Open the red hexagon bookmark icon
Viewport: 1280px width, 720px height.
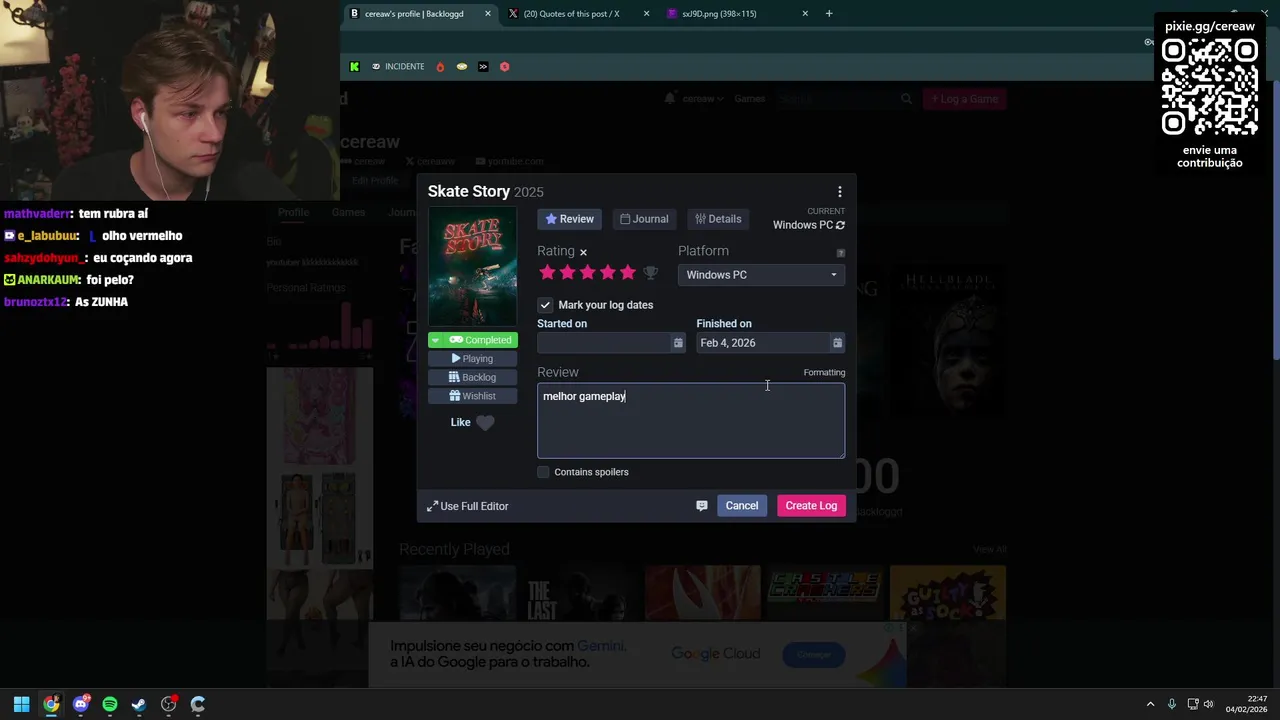(x=504, y=67)
